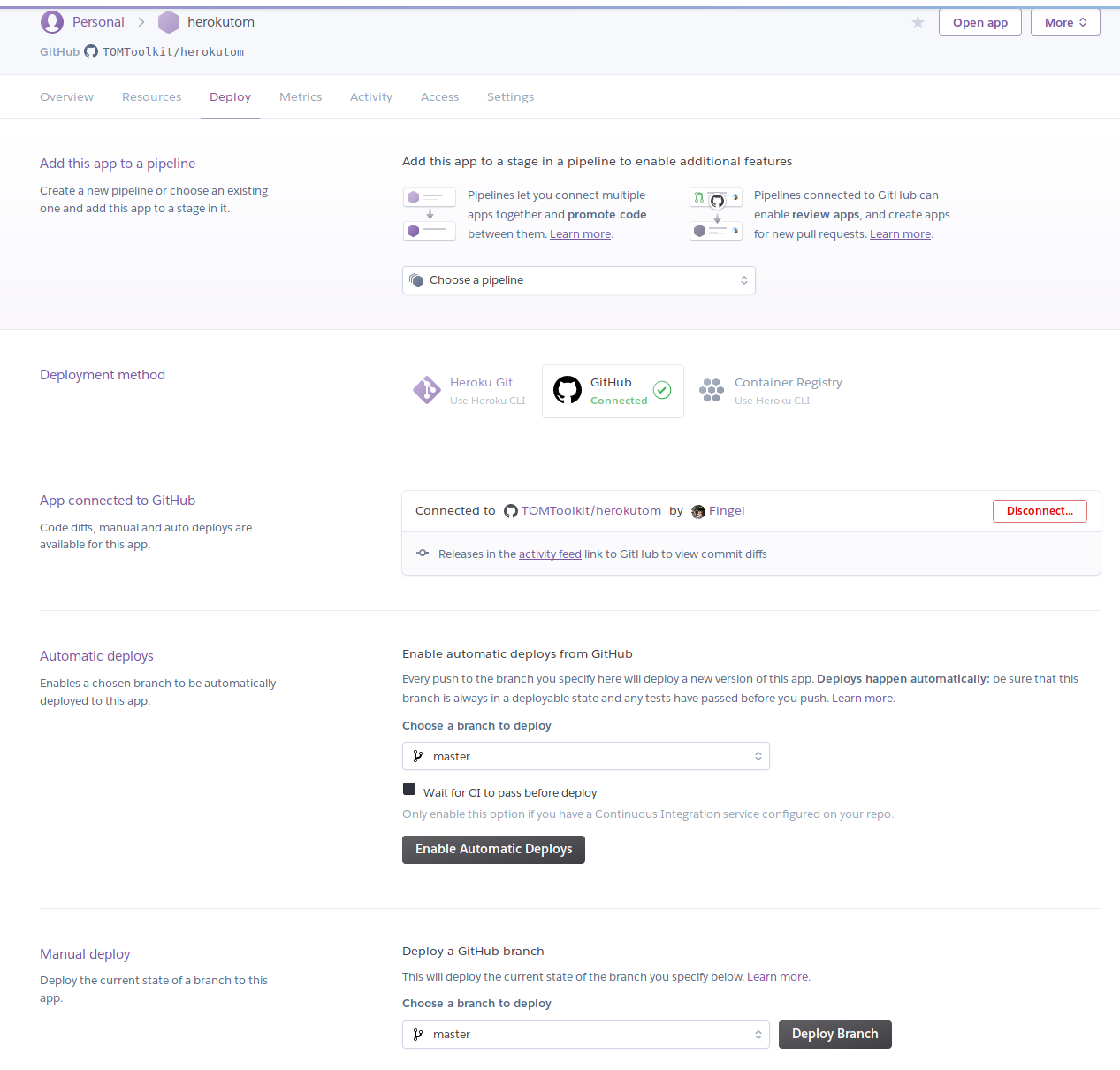This screenshot has height=1070, width=1120.
Task: Select Heroku Git deployment method
Action: click(x=469, y=391)
